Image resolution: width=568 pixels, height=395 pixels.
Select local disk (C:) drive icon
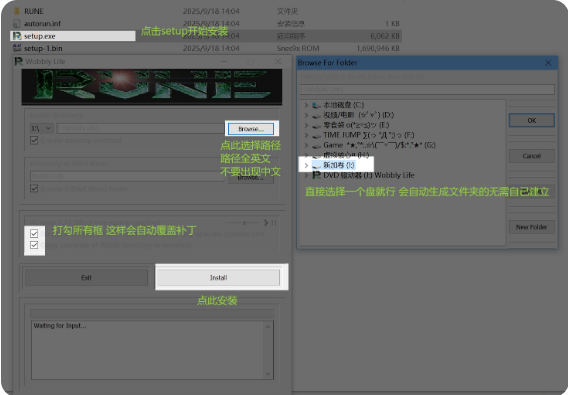[316, 105]
